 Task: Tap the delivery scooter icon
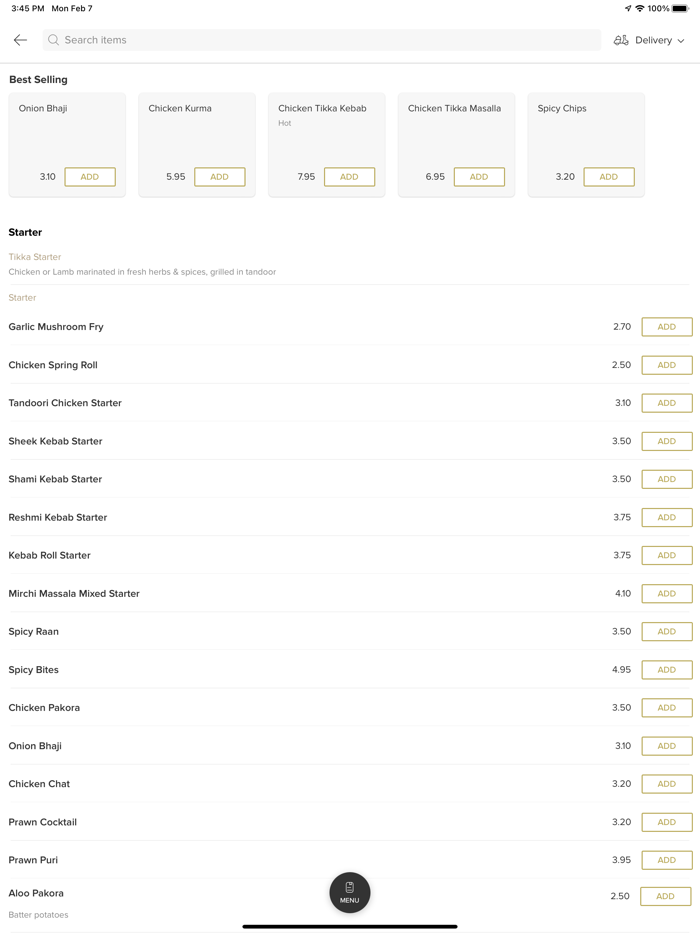point(621,40)
